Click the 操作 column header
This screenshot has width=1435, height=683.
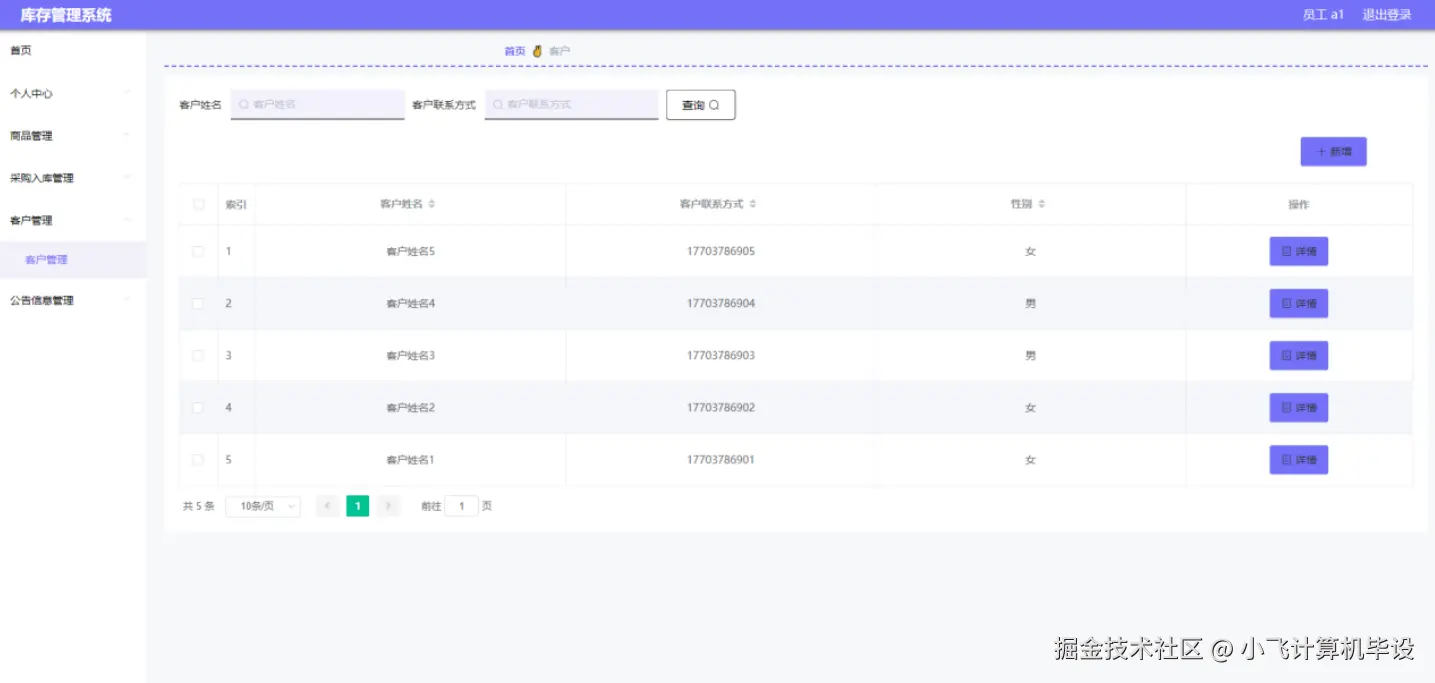(1298, 204)
